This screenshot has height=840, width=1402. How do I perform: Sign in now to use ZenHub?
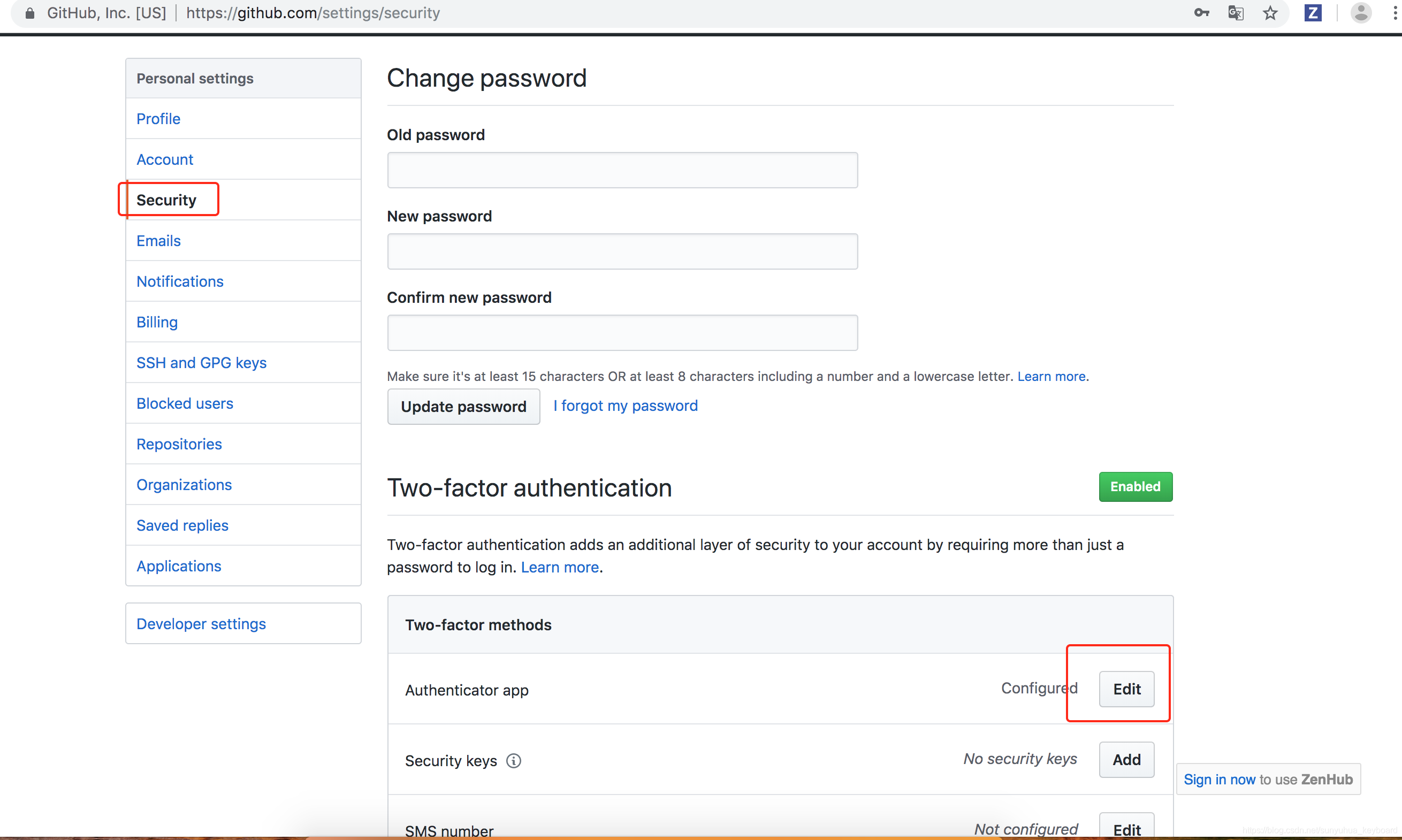(x=1218, y=779)
